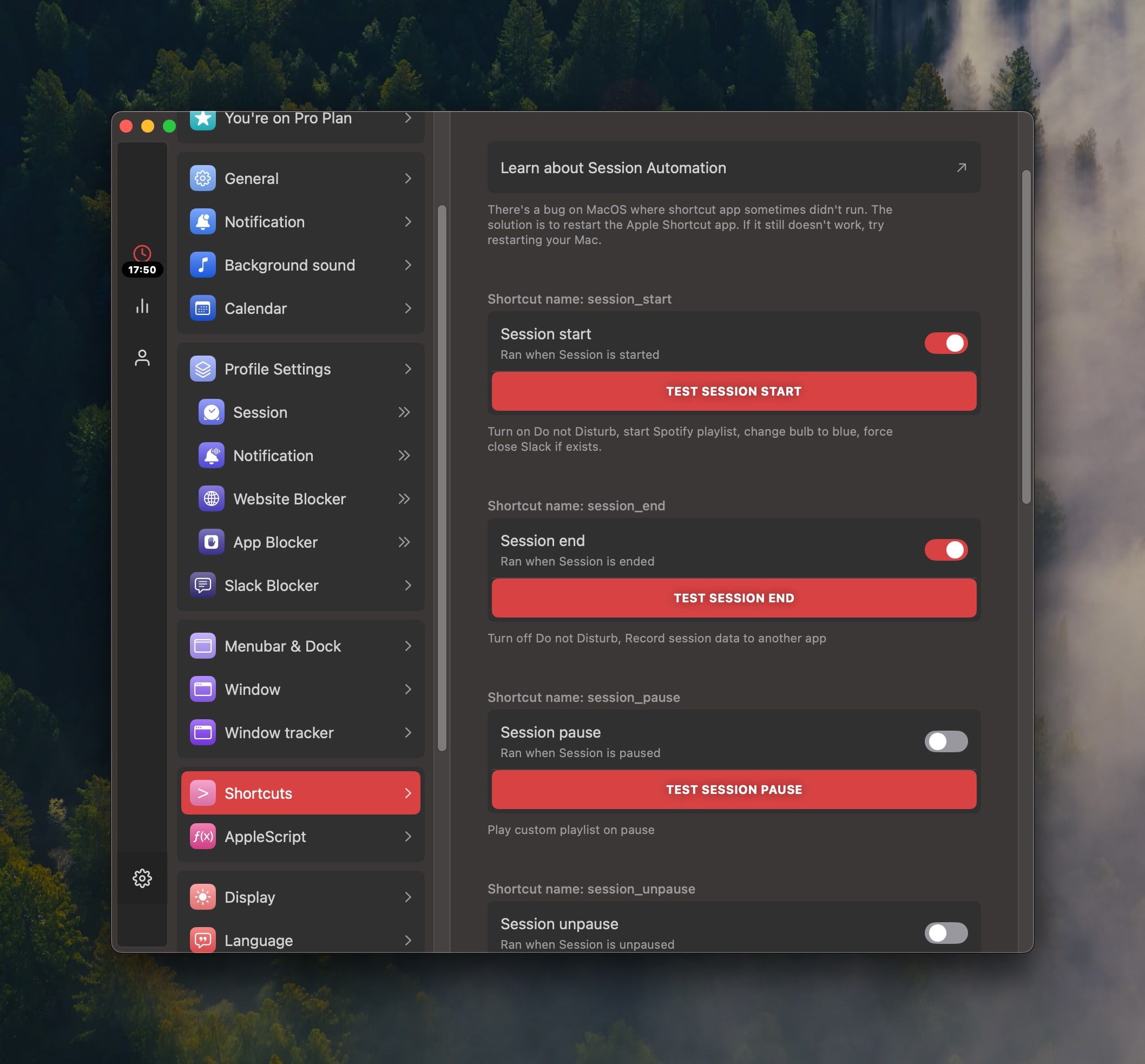1145x1064 pixels.
Task: View Pro Plan upgrade details
Action: (300, 119)
